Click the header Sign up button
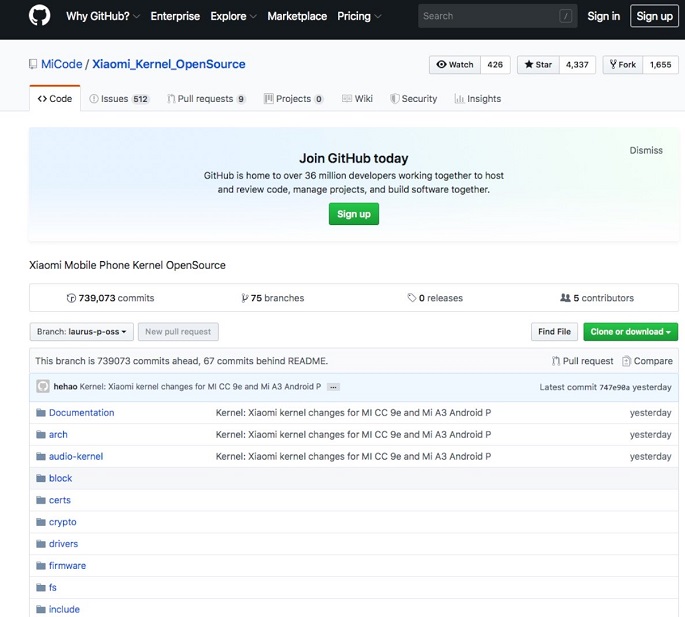Viewport: 685px width, 617px height. [x=654, y=16]
